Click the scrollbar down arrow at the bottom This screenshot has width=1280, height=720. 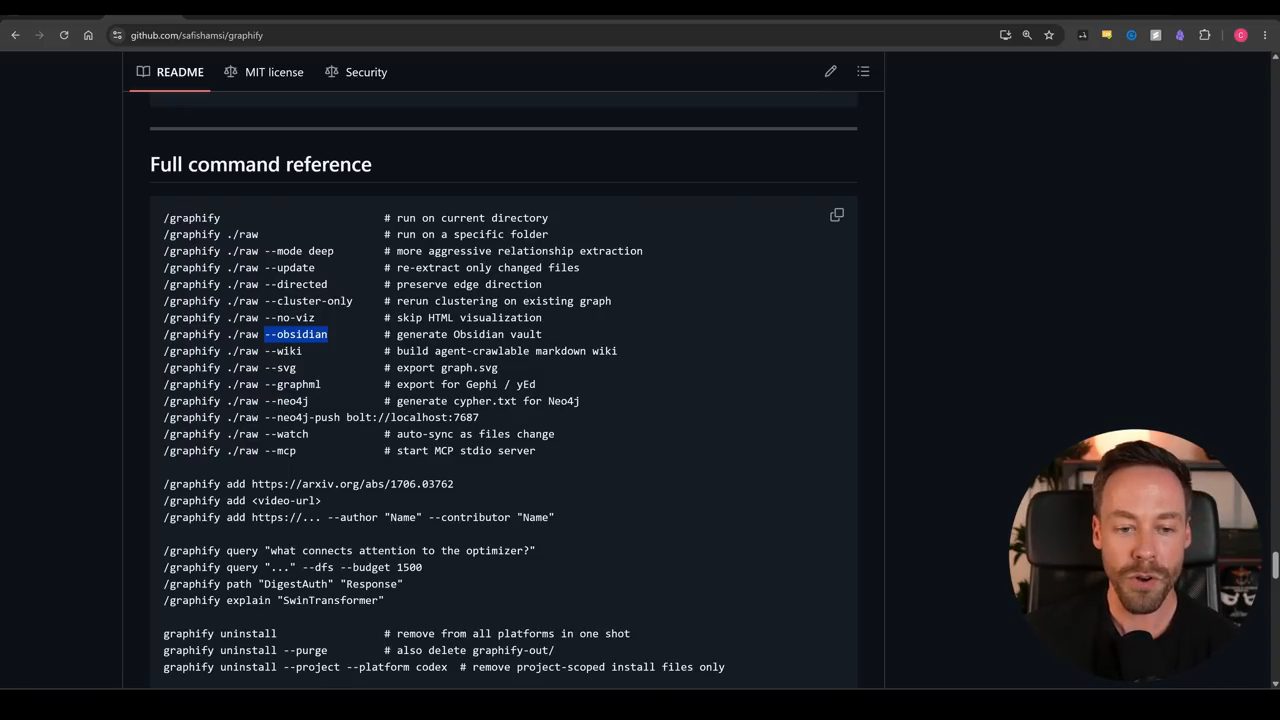pyautogui.click(x=1275, y=684)
